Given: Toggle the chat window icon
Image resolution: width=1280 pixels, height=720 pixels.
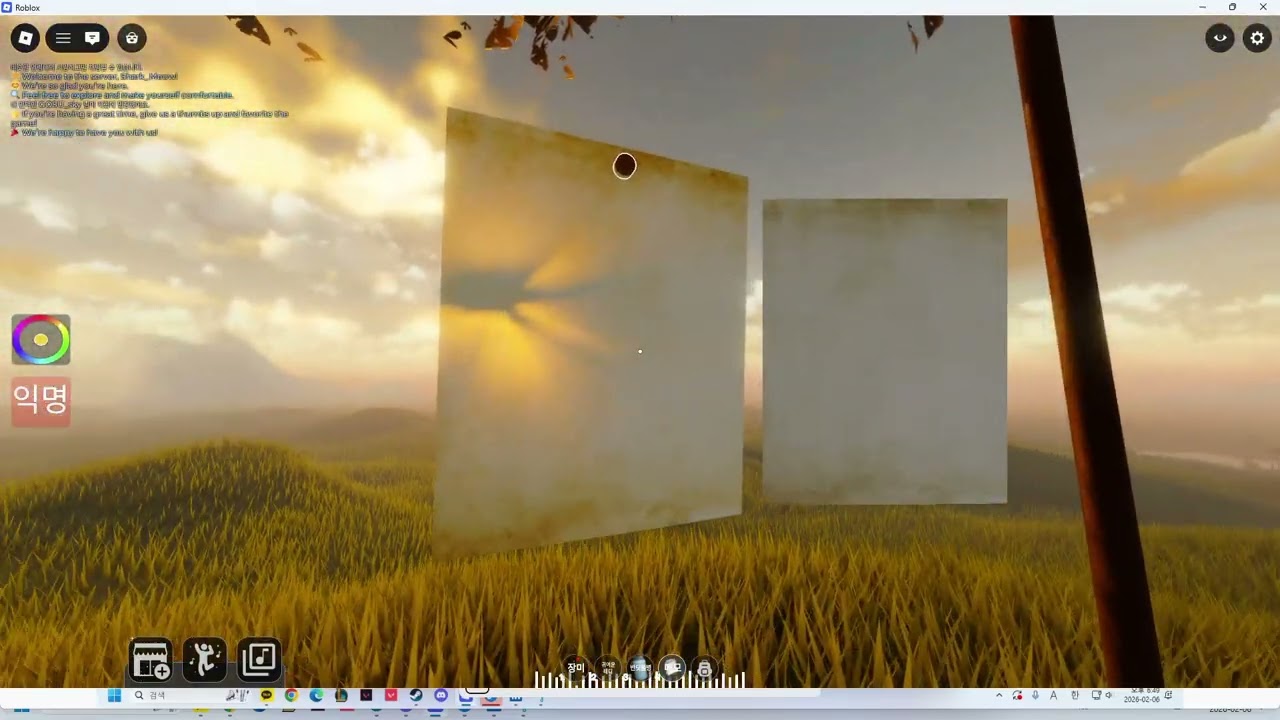Looking at the screenshot, I should (x=92, y=39).
